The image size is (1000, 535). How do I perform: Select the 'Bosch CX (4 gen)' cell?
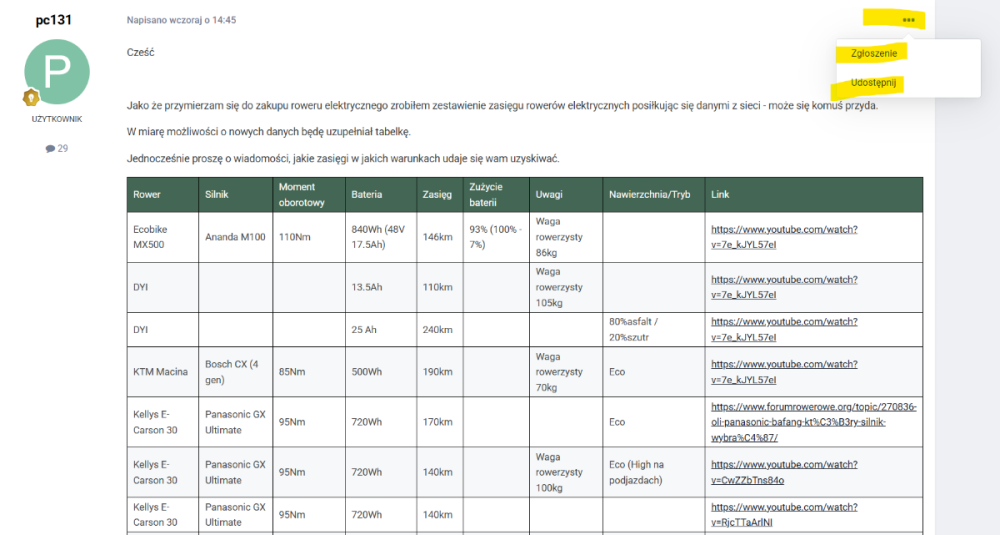(x=235, y=372)
